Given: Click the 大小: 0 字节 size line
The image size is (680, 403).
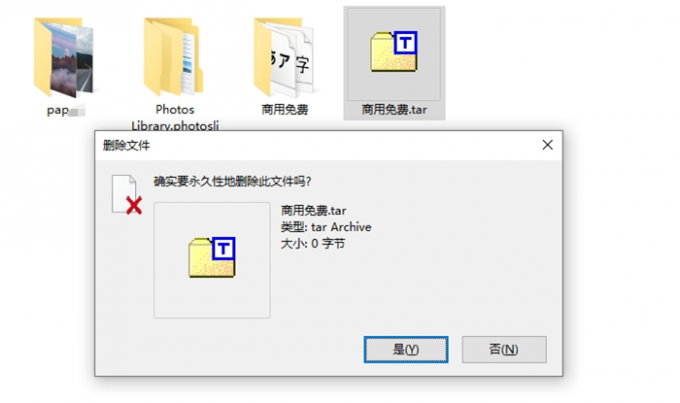Looking at the screenshot, I should tap(313, 243).
